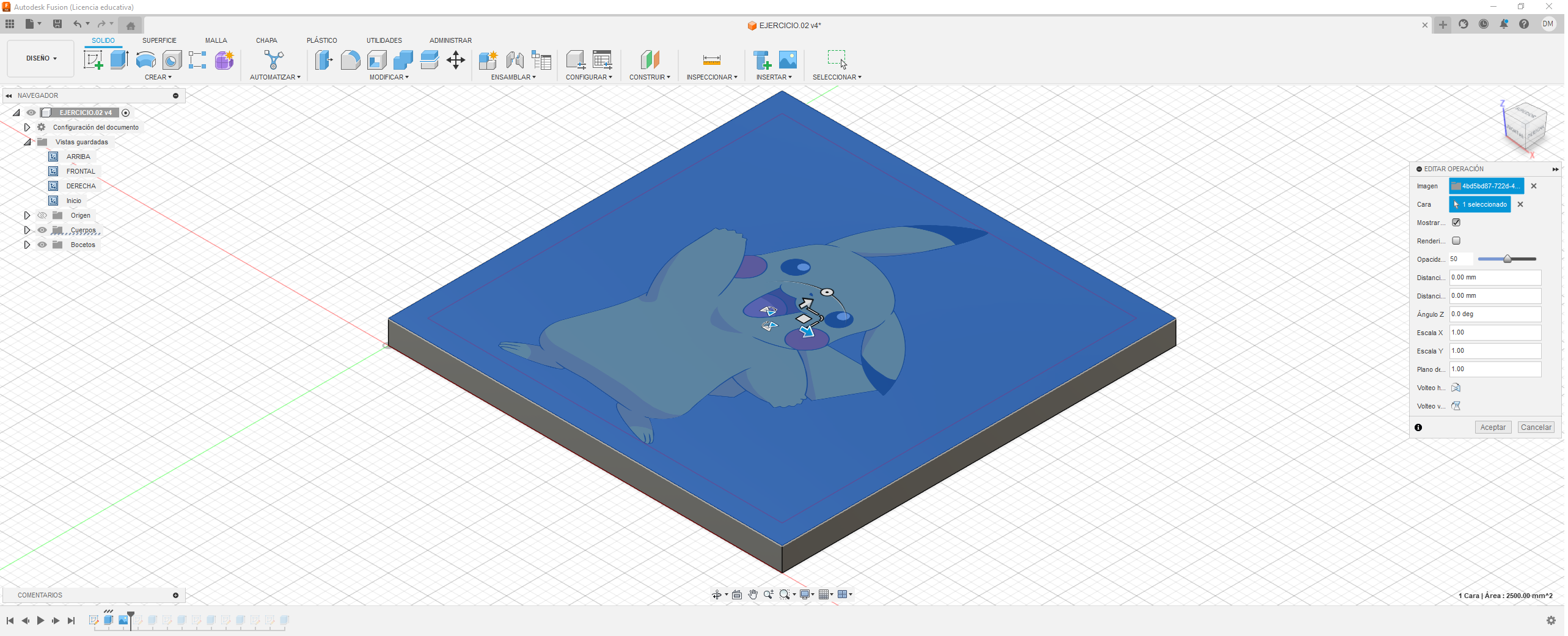This screenshot has width=1568, height=636.
Task: Open the CREAR dropdown menu
Action: coord(158,77)
